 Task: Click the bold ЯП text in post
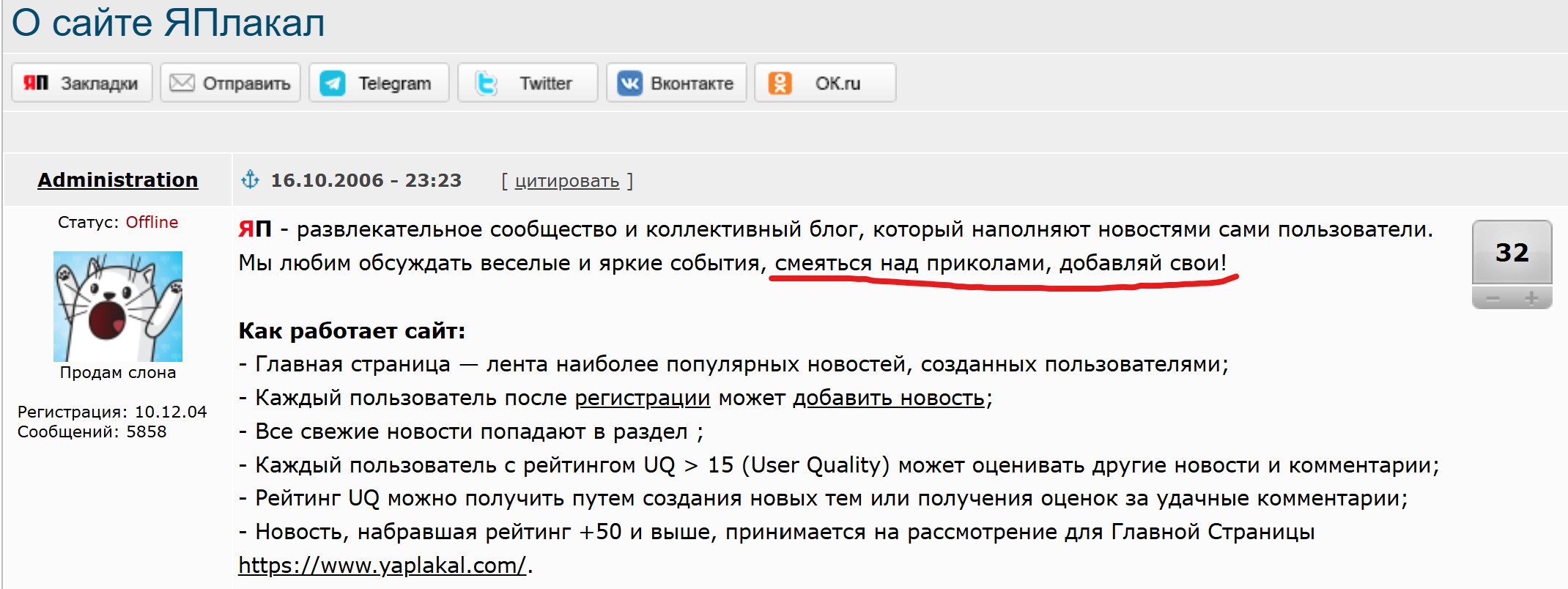pos(255,229)
